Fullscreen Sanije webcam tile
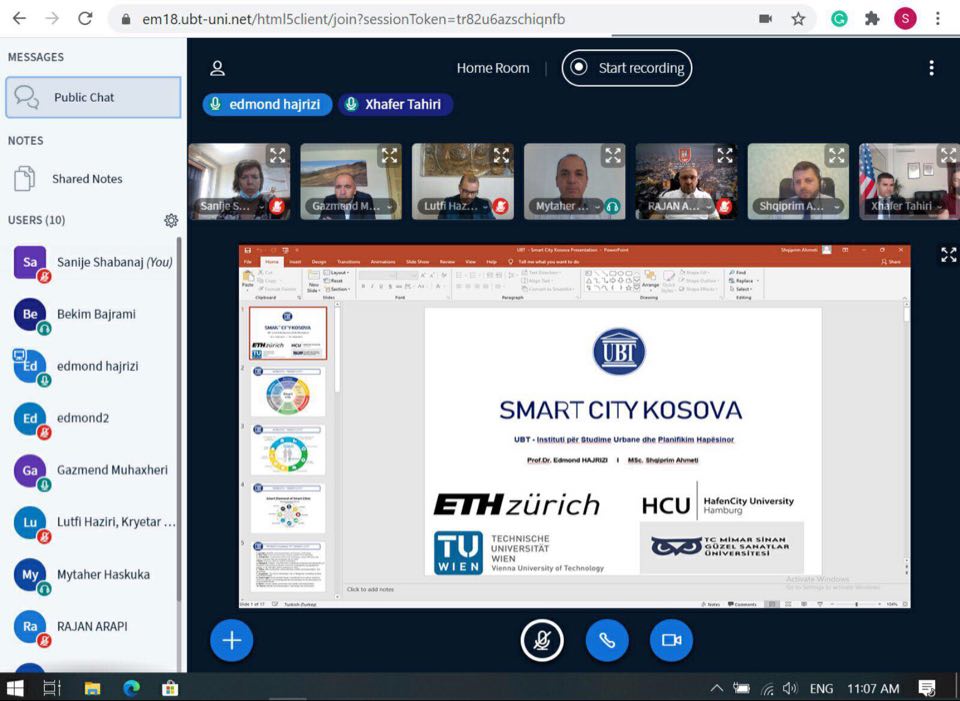The height and width of the screenshot is (701, 960). point(277,156)
